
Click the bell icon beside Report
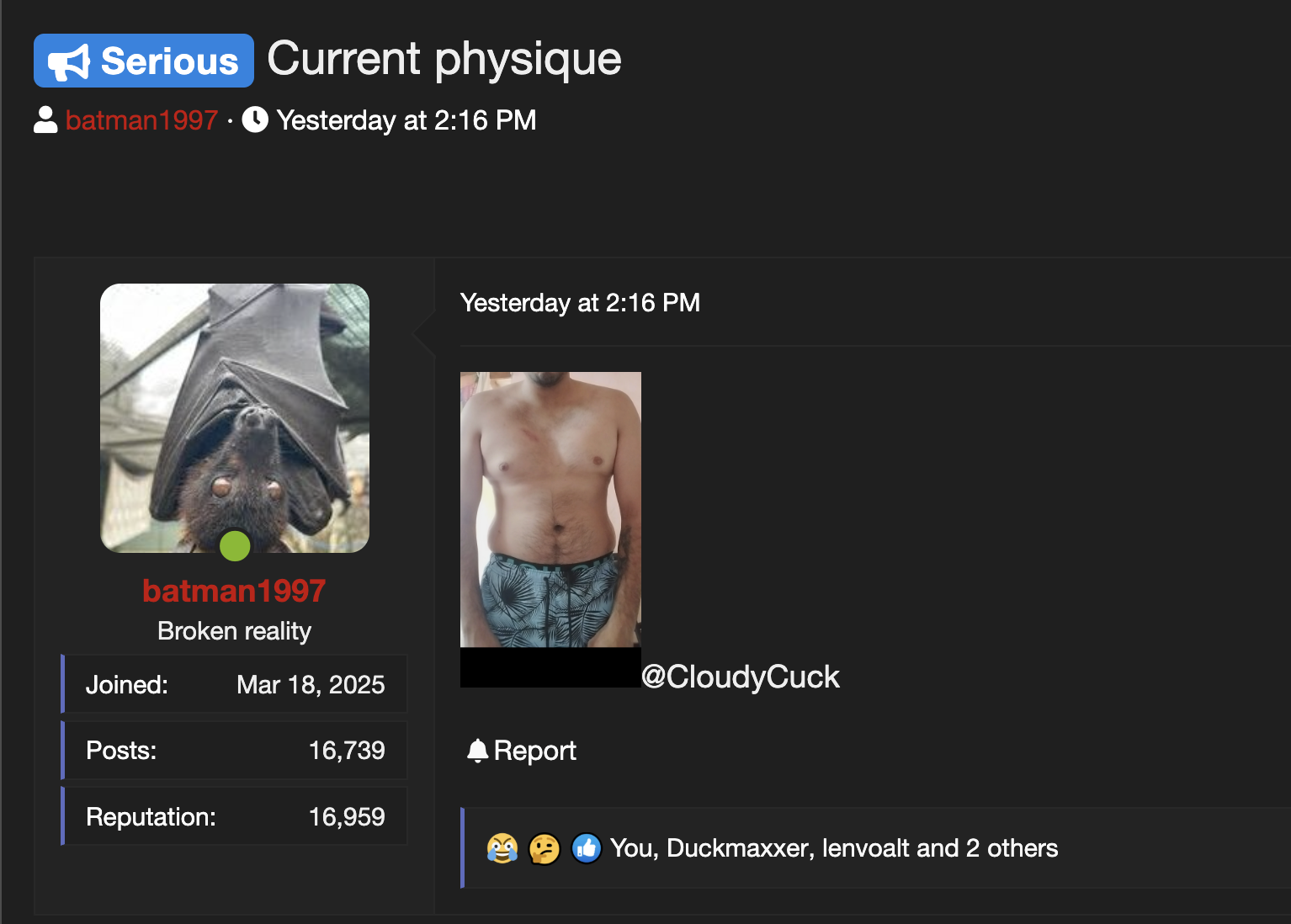(x=477, y=751)
